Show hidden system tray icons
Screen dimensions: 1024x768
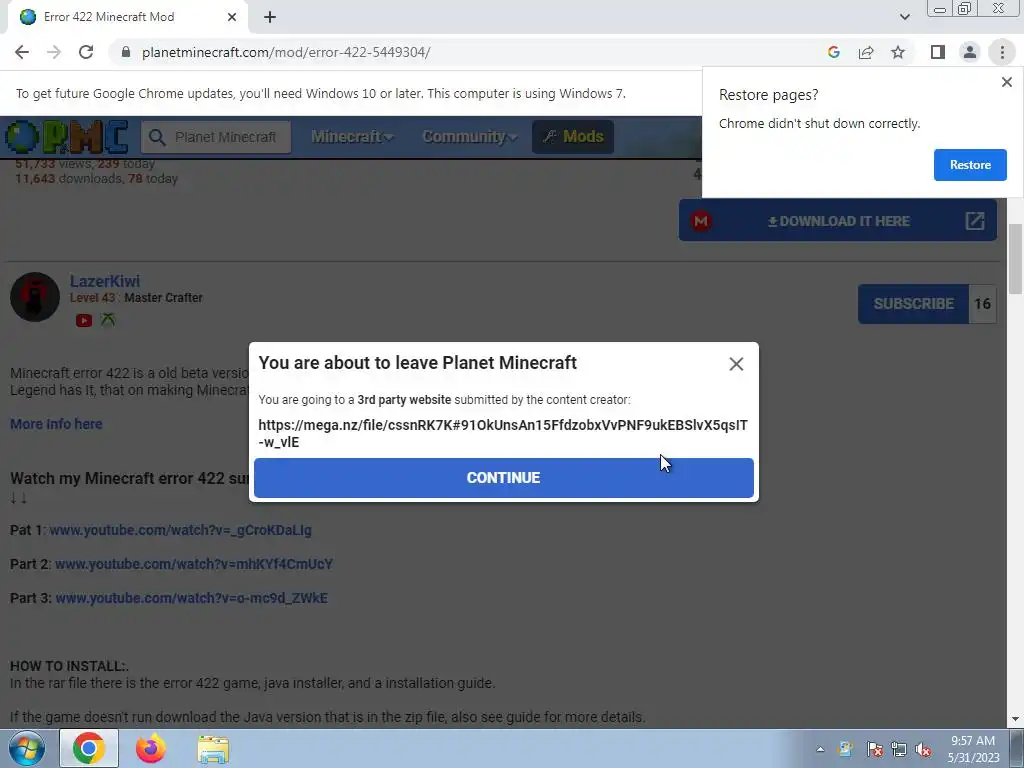(x=820, y=749)
